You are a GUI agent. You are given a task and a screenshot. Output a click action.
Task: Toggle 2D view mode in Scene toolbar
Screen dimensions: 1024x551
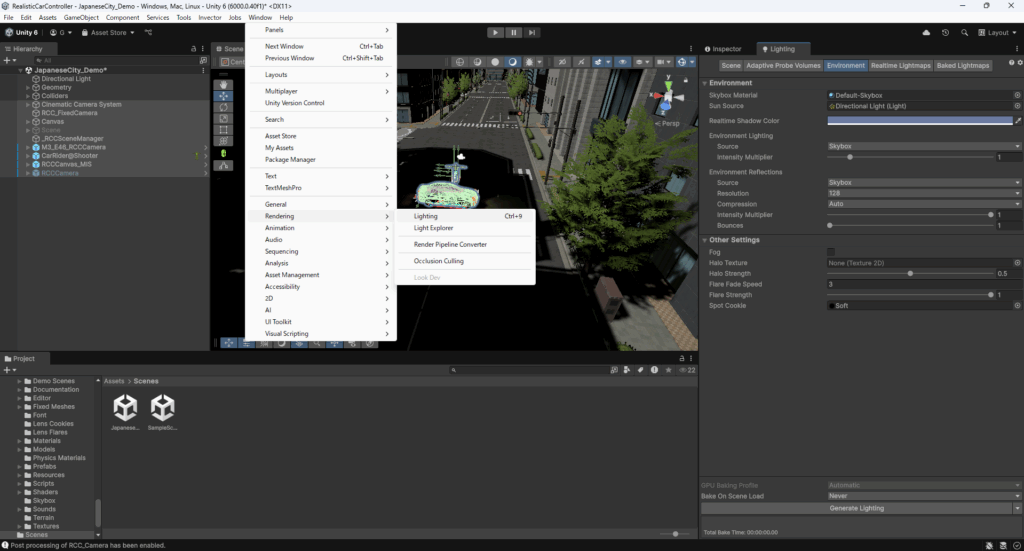(x=562, y=62)
